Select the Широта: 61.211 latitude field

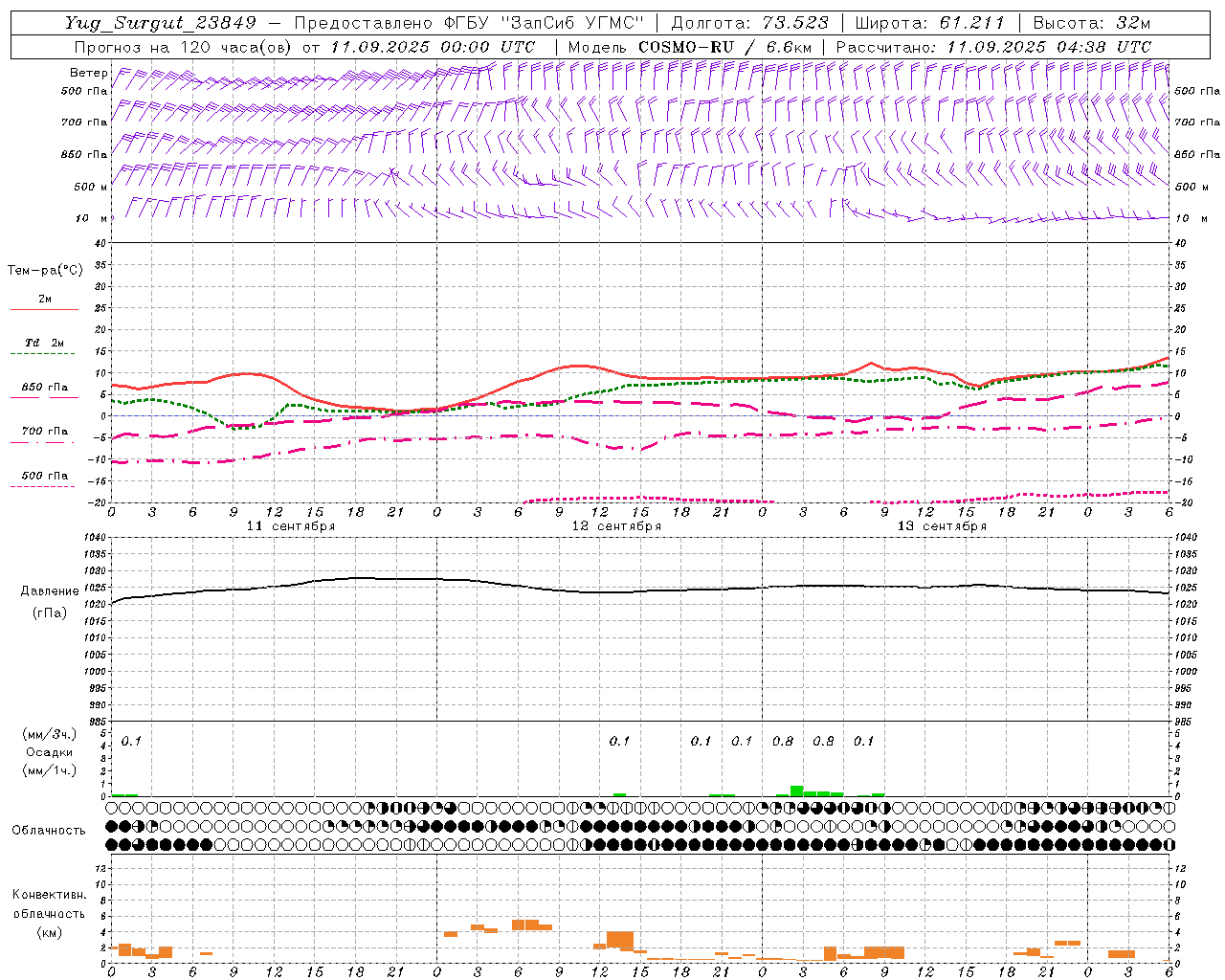point(930,24)
